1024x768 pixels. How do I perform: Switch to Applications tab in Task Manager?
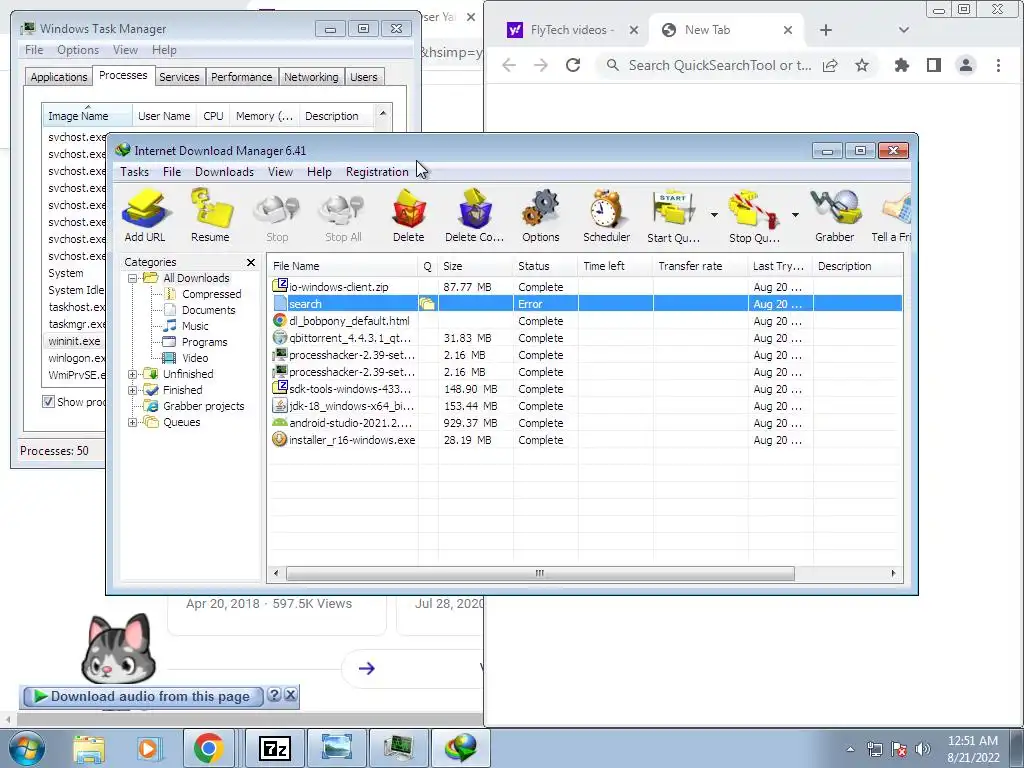[59, 77]
